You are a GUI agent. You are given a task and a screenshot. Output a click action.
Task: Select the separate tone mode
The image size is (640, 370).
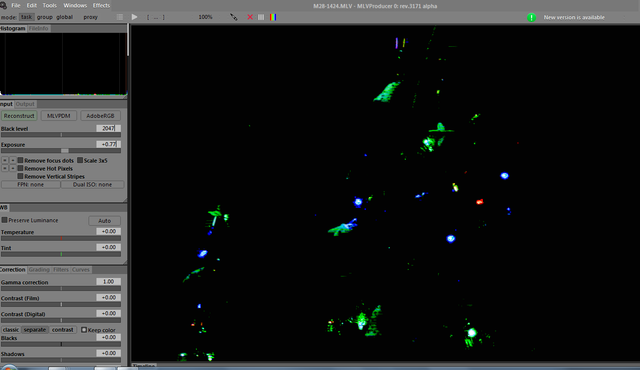click(35, 330)
